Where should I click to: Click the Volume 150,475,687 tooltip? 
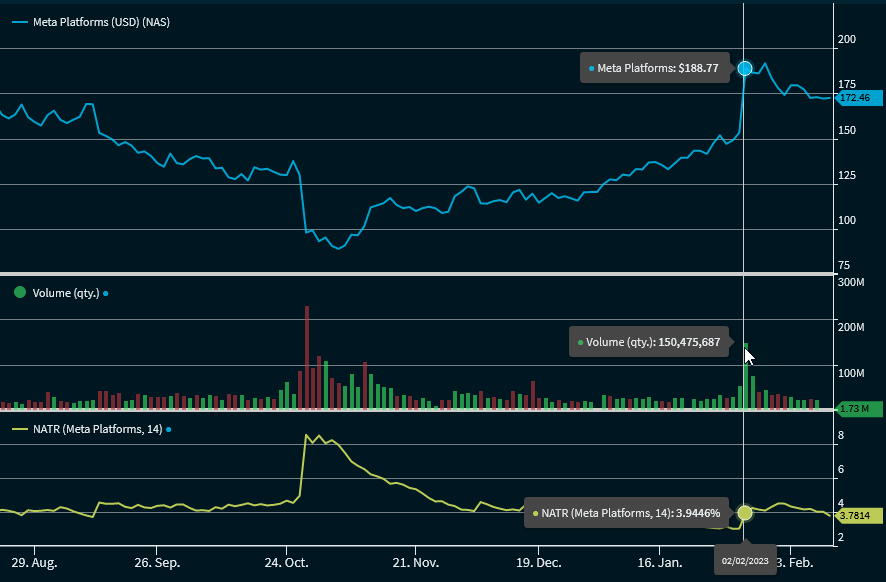[648, 342]
